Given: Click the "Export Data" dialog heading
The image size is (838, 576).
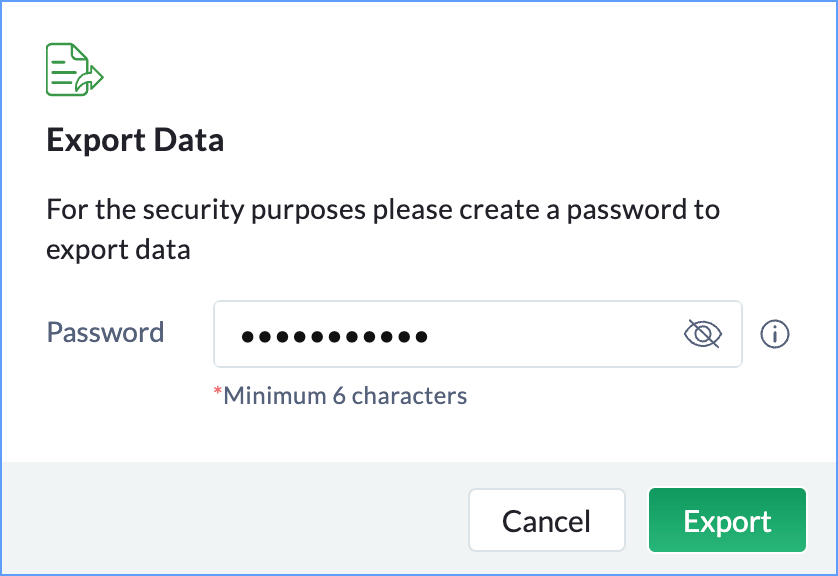Looking at the screenshot, I should point(135,140).
